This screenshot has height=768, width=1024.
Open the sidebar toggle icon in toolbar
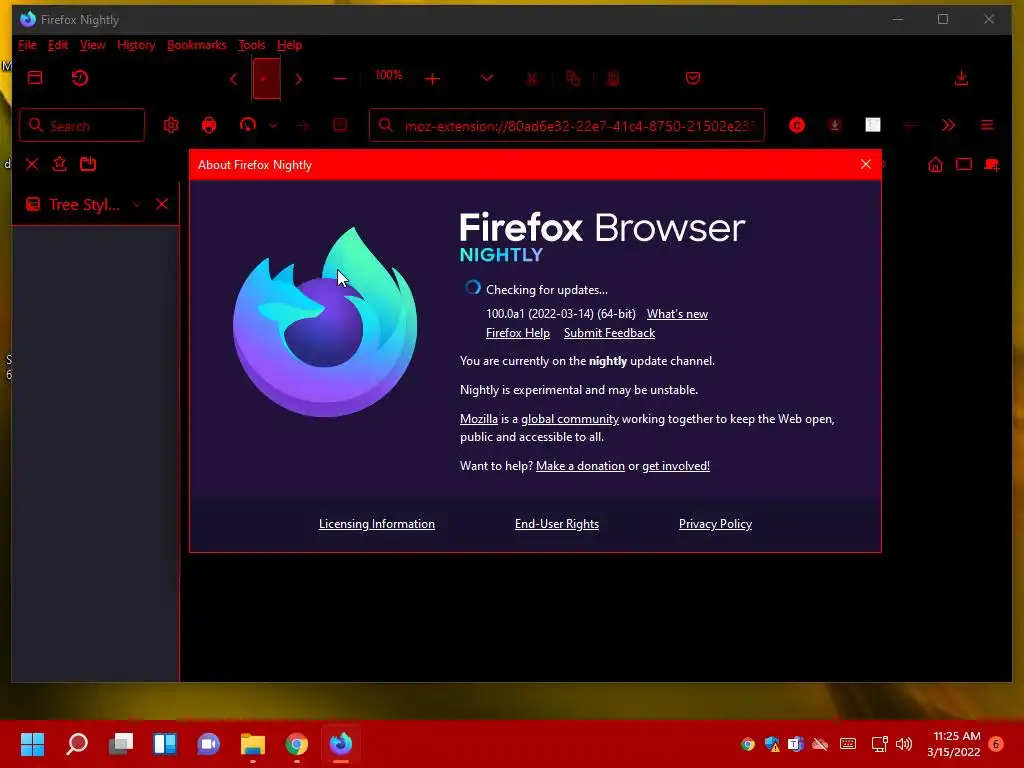pos(35,78)
